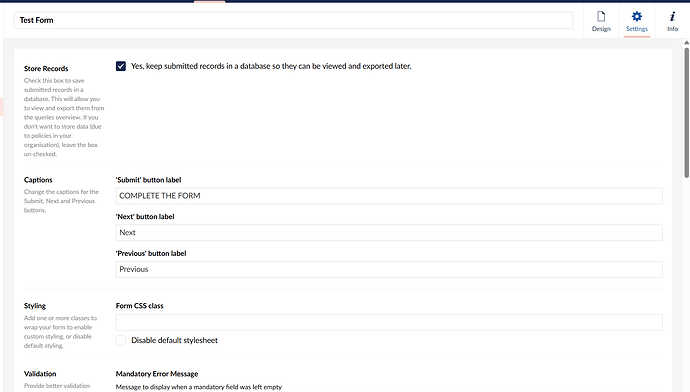The width and height of the screenshot is (690, 392).
Task: Click the "'Previous' button label" caption
Action: pyautogui.click(x=151, y=253)
